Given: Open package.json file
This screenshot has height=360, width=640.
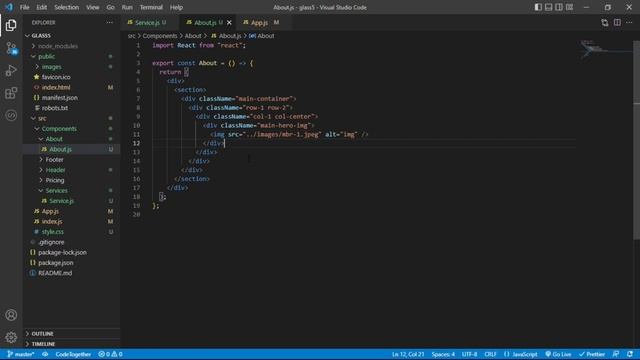Looking at the screenshot, I should [72, 262].
